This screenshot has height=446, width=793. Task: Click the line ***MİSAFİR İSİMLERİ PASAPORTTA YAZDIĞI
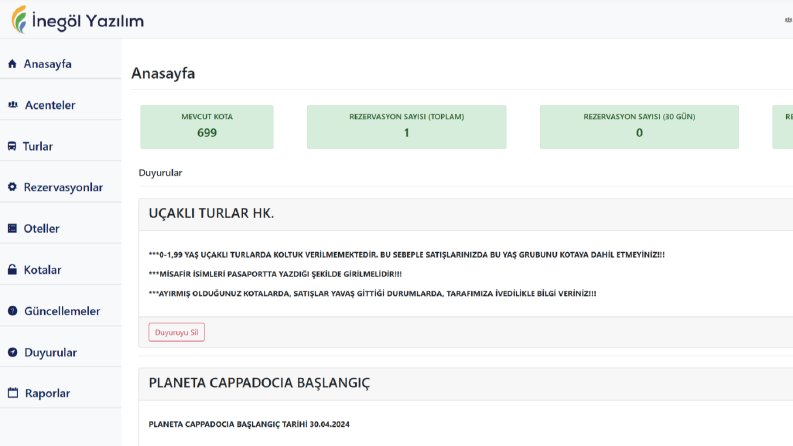(275, 274)
